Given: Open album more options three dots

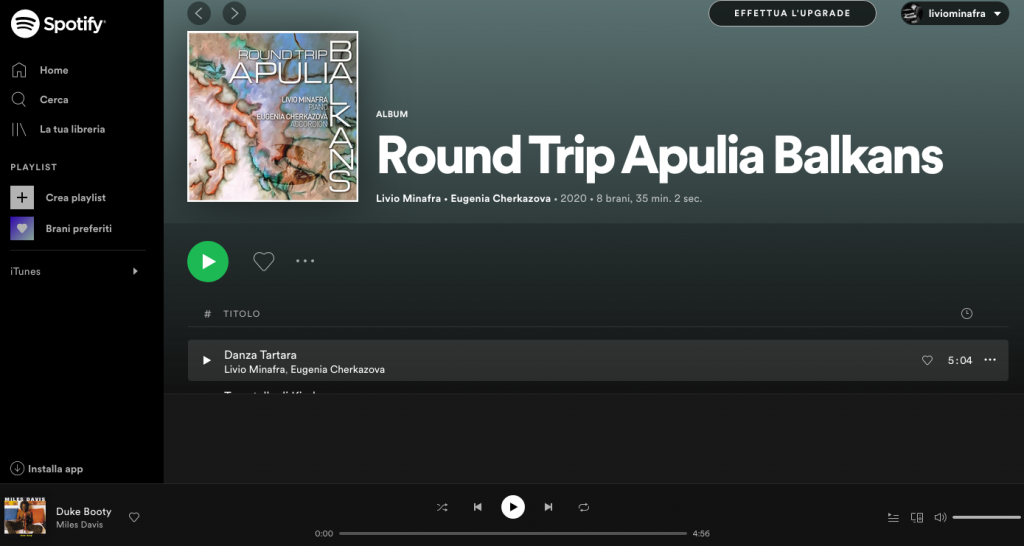Looking at the screenshot, I should 305,261.
